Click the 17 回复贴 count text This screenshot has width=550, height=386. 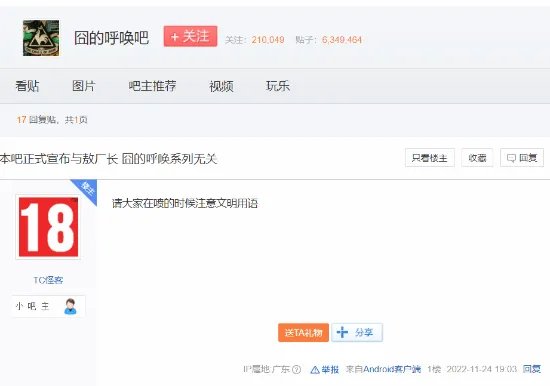37,120
